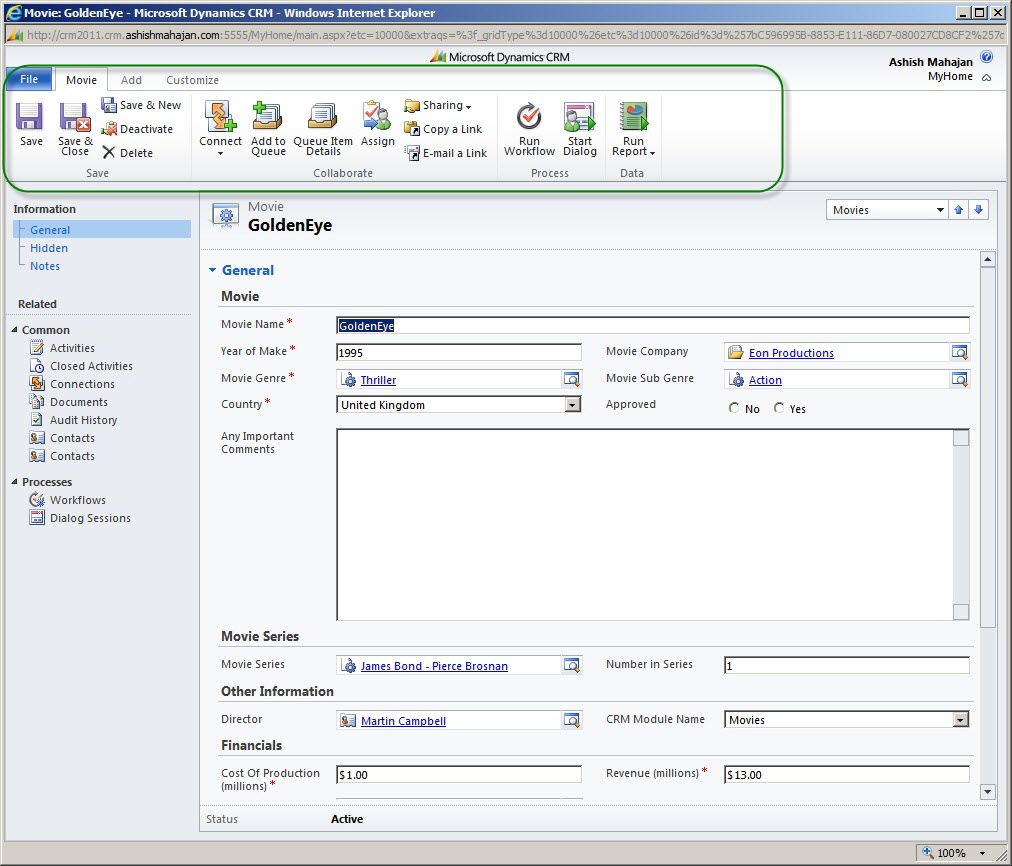
Task: Open Documents in sidebar
Action: (68, 402)
